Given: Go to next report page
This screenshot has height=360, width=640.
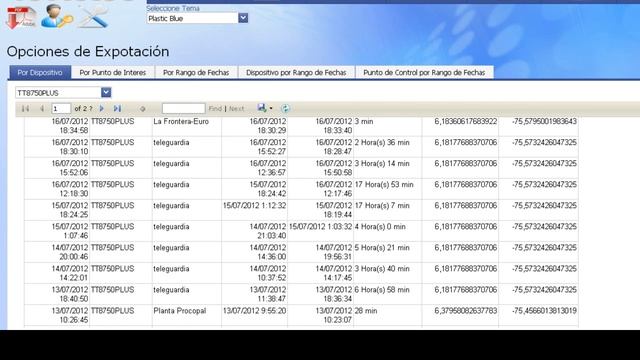Looking at the screenshot, I should pos(102,109).
